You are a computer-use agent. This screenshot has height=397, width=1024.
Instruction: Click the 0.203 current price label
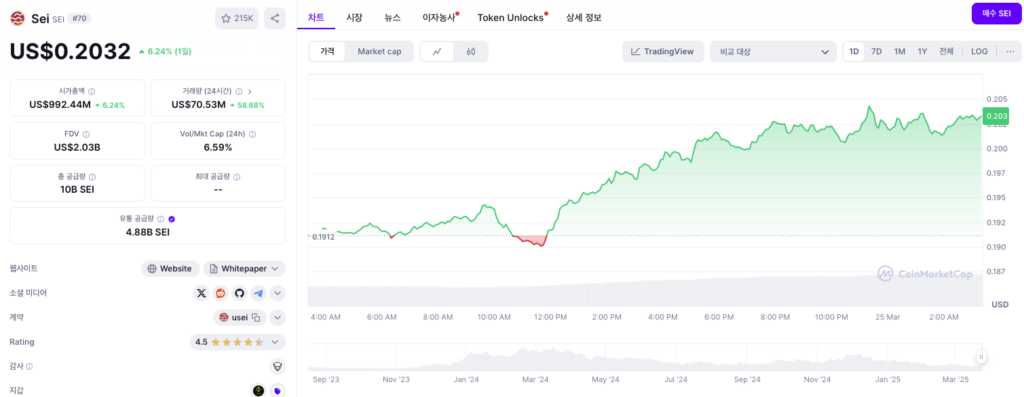pos(996,116)
